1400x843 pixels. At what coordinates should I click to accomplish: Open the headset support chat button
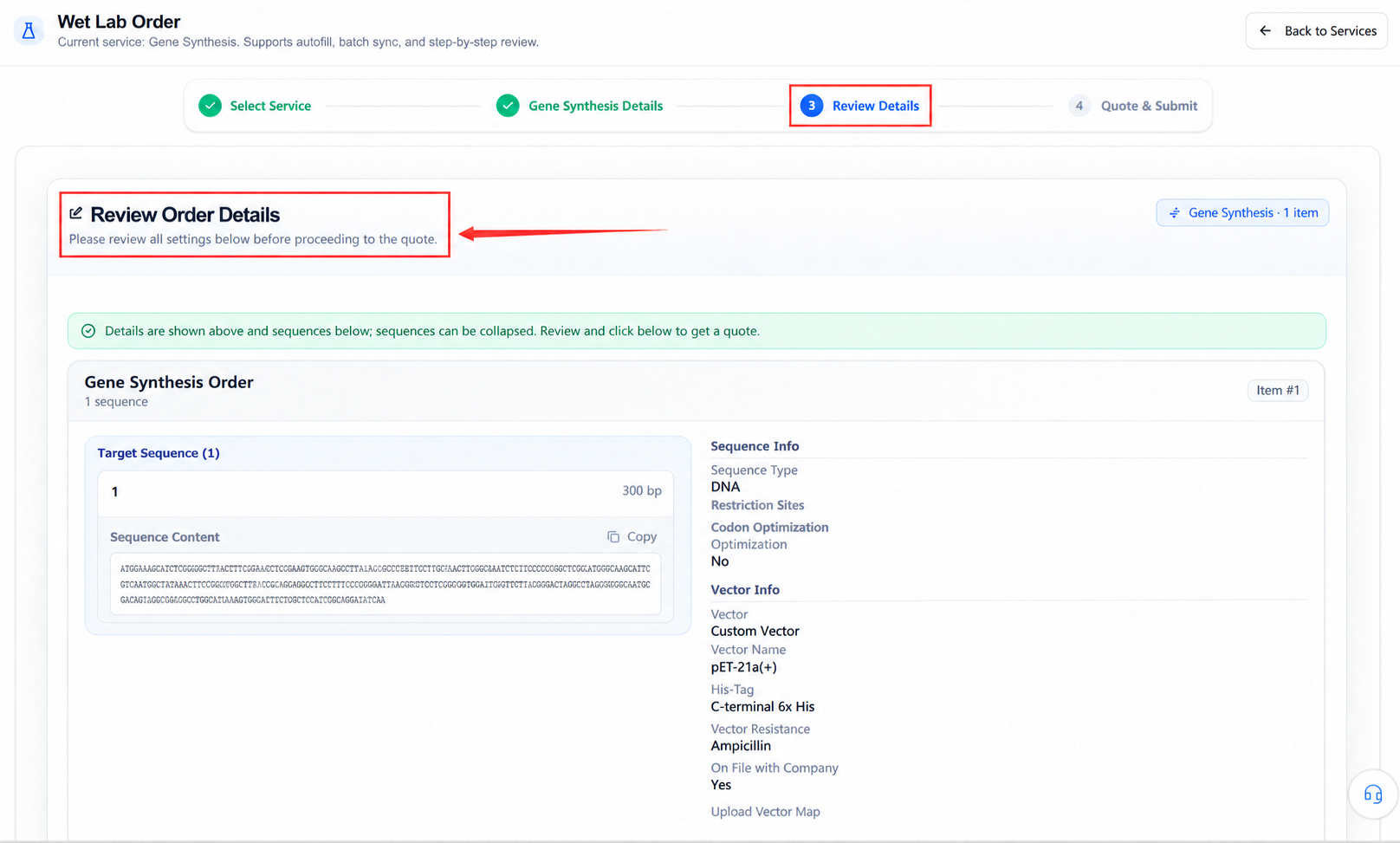pos(1373,794)
